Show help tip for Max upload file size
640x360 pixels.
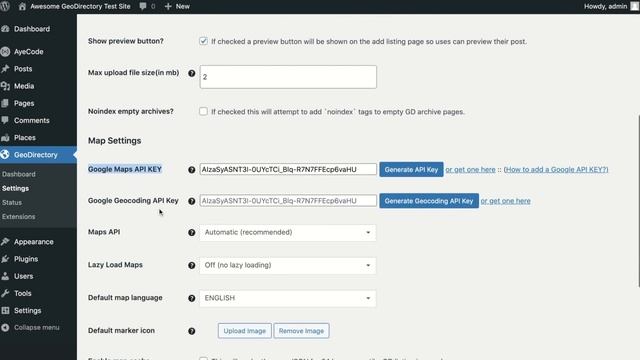click(x=191, y=73)
